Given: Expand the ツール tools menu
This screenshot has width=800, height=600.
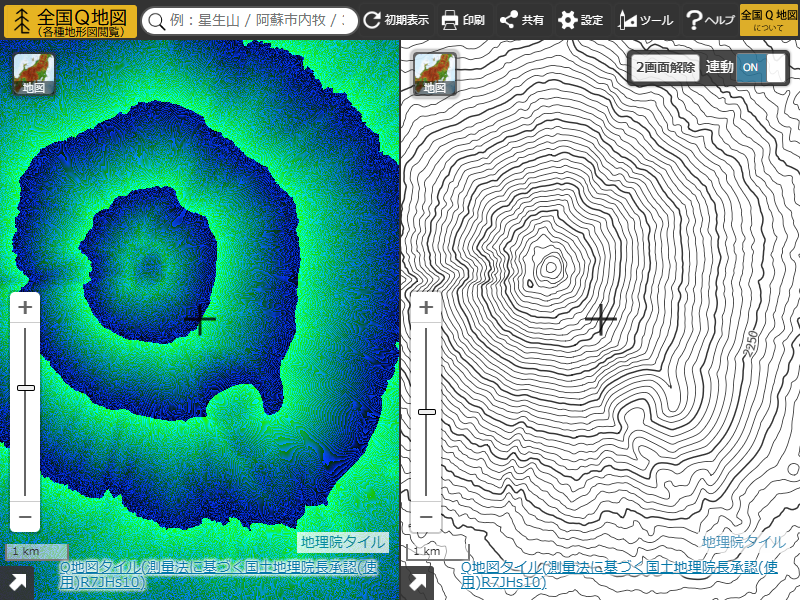Looking at the screenshot, I should pyautogui.click(x=645, y=20).
